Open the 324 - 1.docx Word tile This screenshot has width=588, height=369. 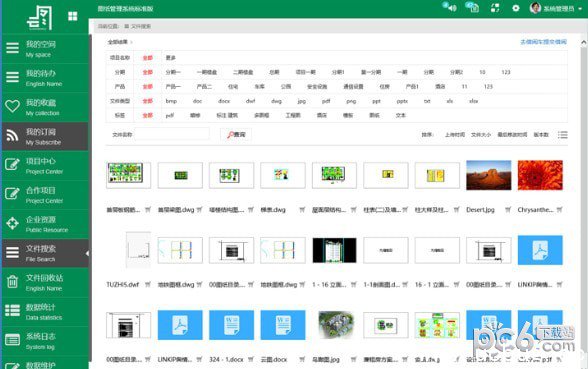tap(231, 325)
